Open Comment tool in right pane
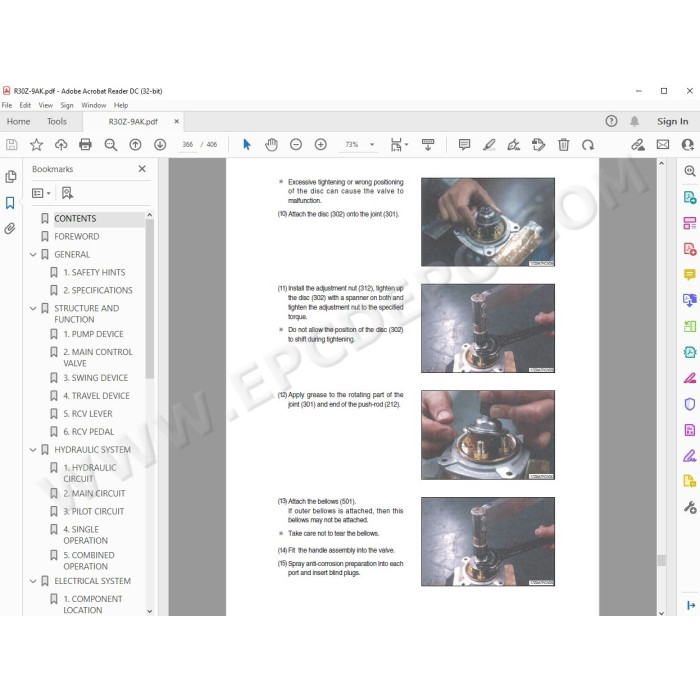This screenshot has width=700, height=700. click(689, 274)
